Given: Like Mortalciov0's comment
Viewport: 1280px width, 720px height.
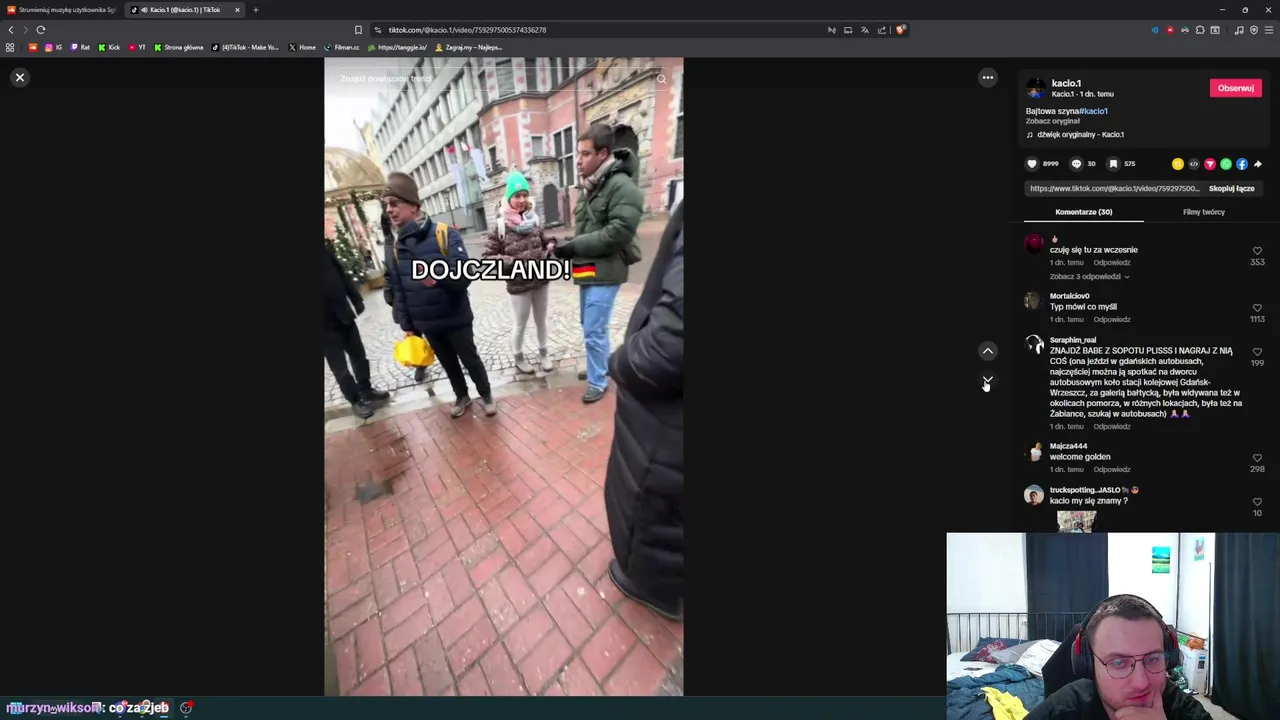Looking at the screenshot, I should 1257,308.
